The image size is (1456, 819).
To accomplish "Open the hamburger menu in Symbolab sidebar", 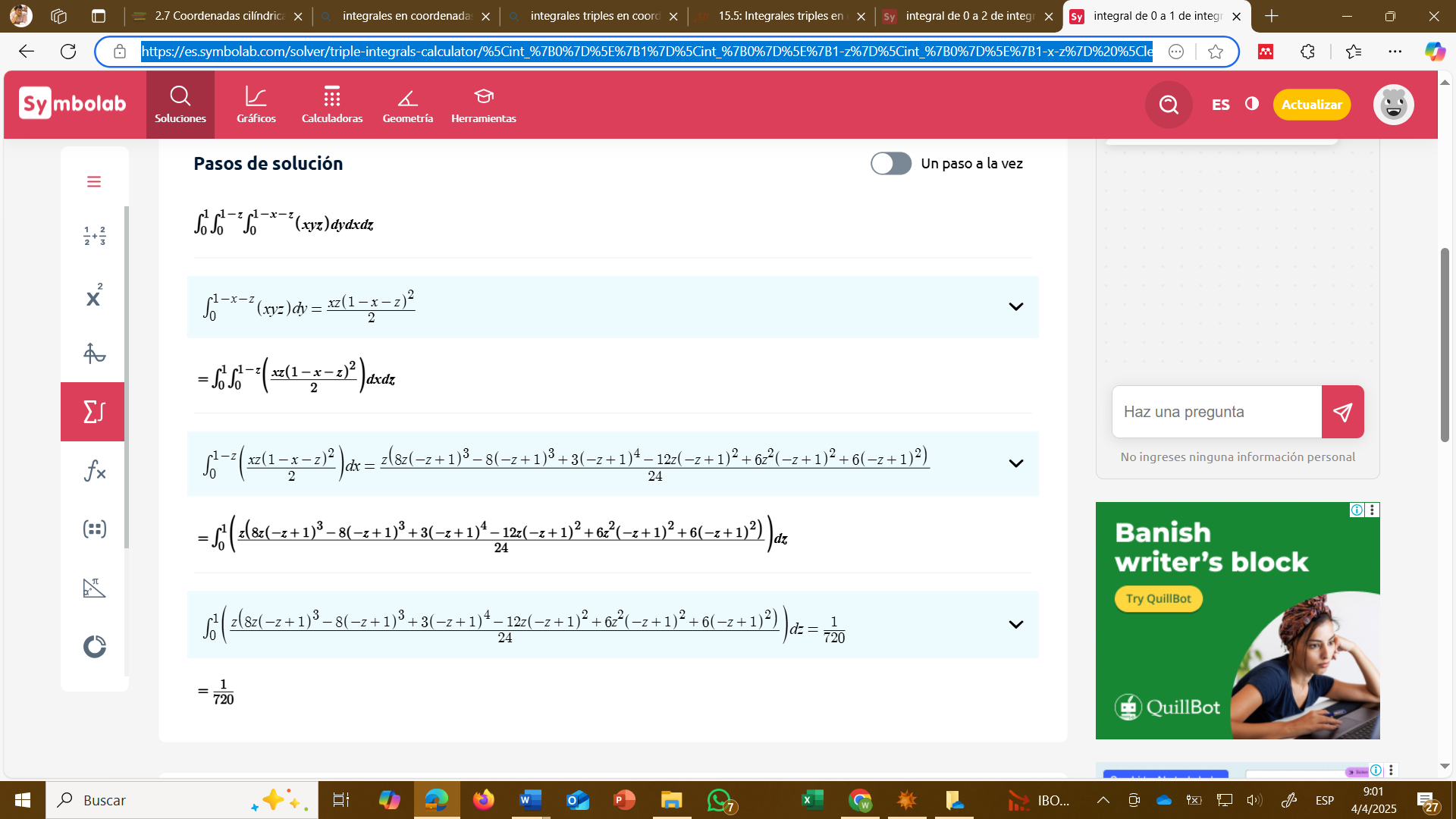I will pyautogui.click(x=94, y=182).
